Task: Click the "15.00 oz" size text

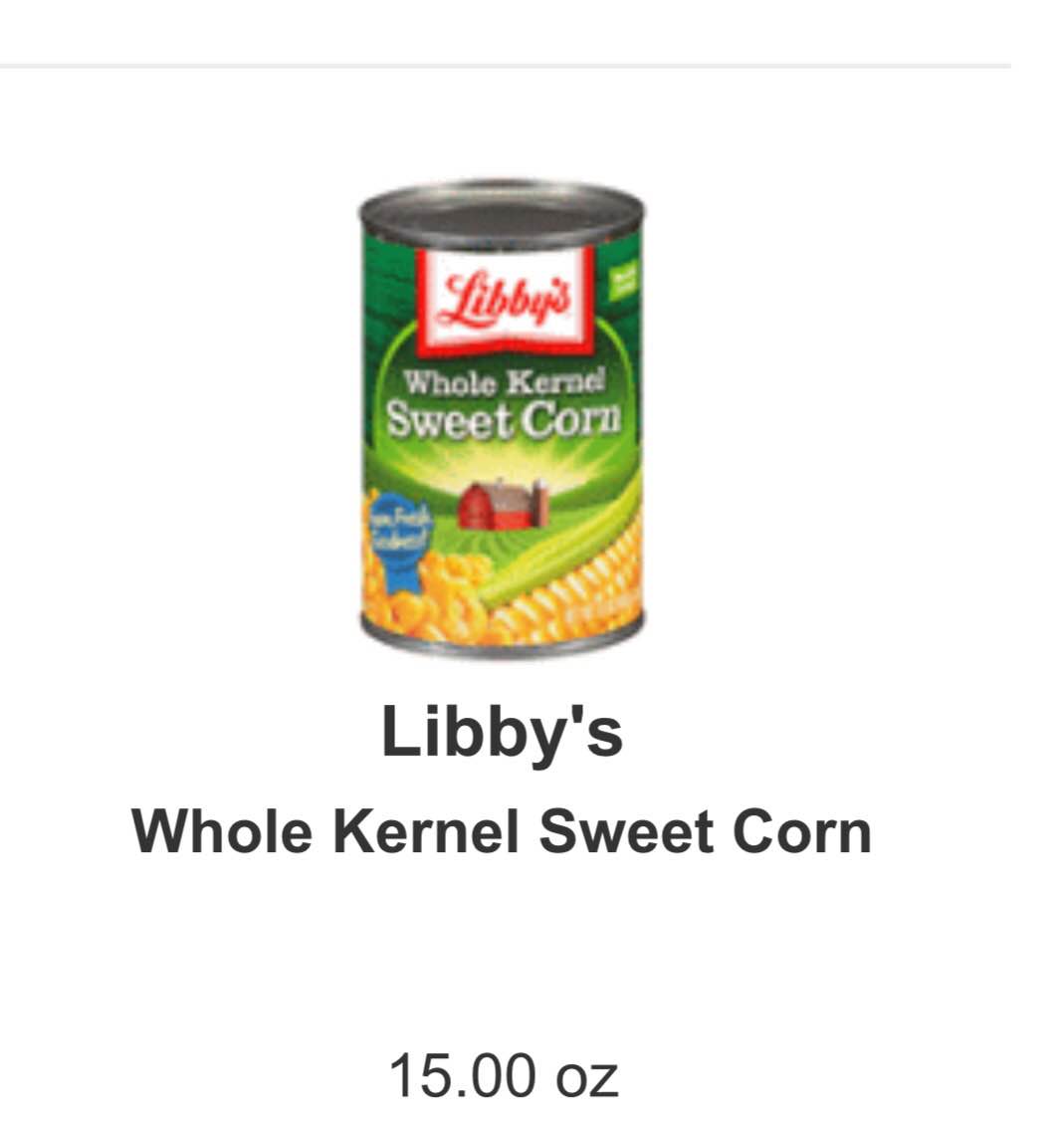Action: 504,1075
